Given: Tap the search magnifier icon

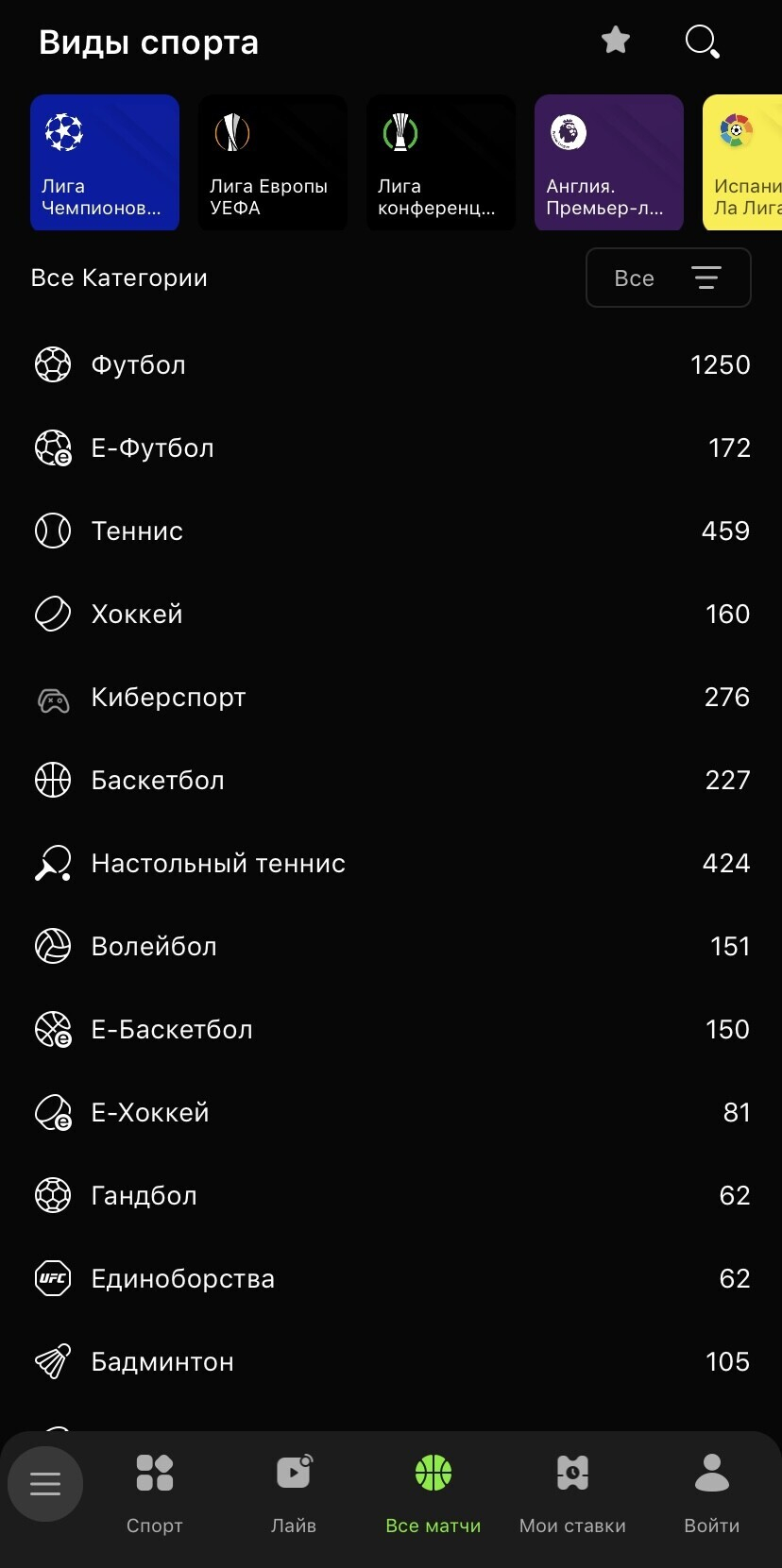Looking at the screenshot, I should 702,42.
